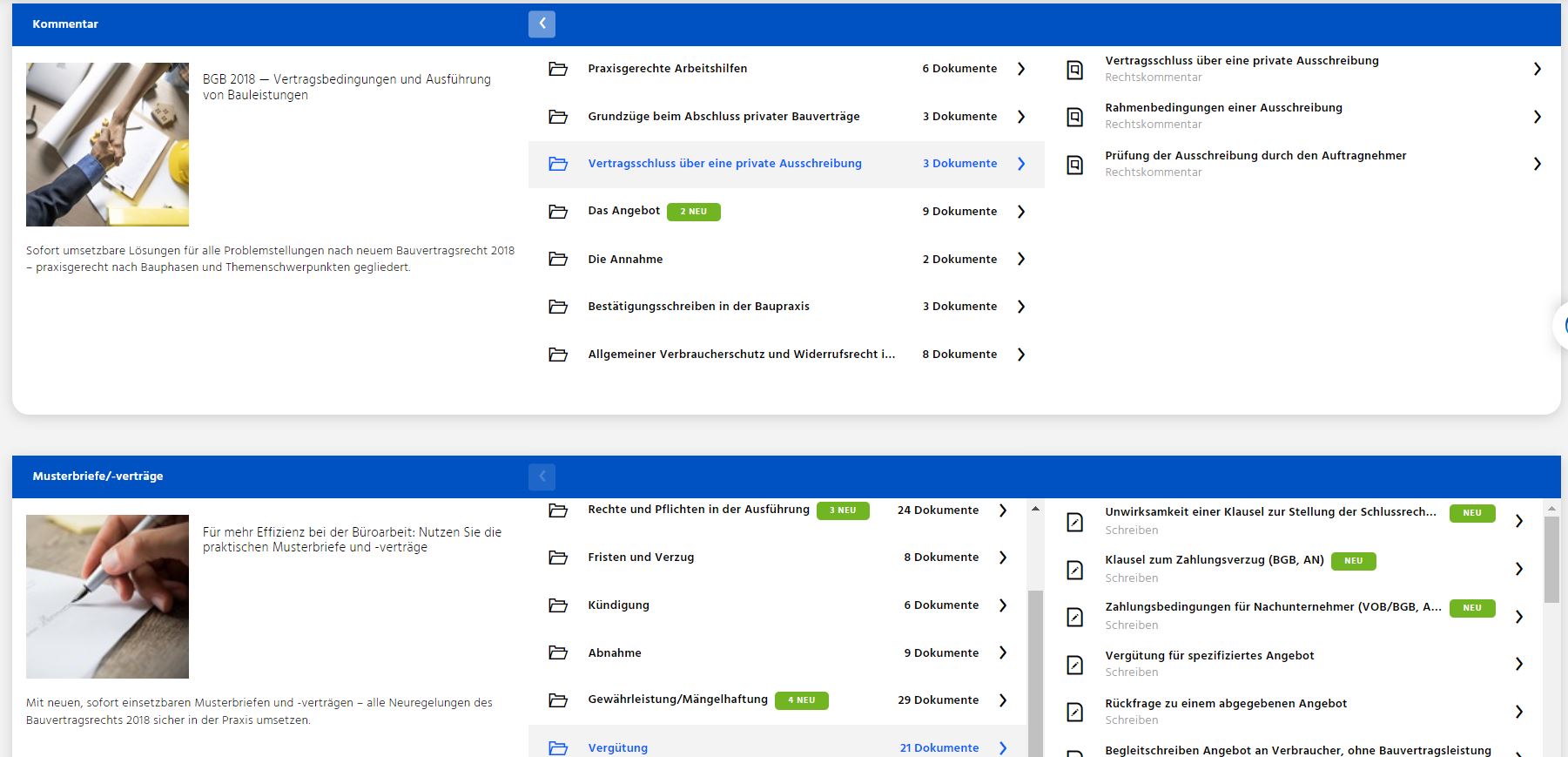Click the pen-writing image in Musterbriefe section
The height and width of the screenshot is (757, 1568).
(107, 597)
